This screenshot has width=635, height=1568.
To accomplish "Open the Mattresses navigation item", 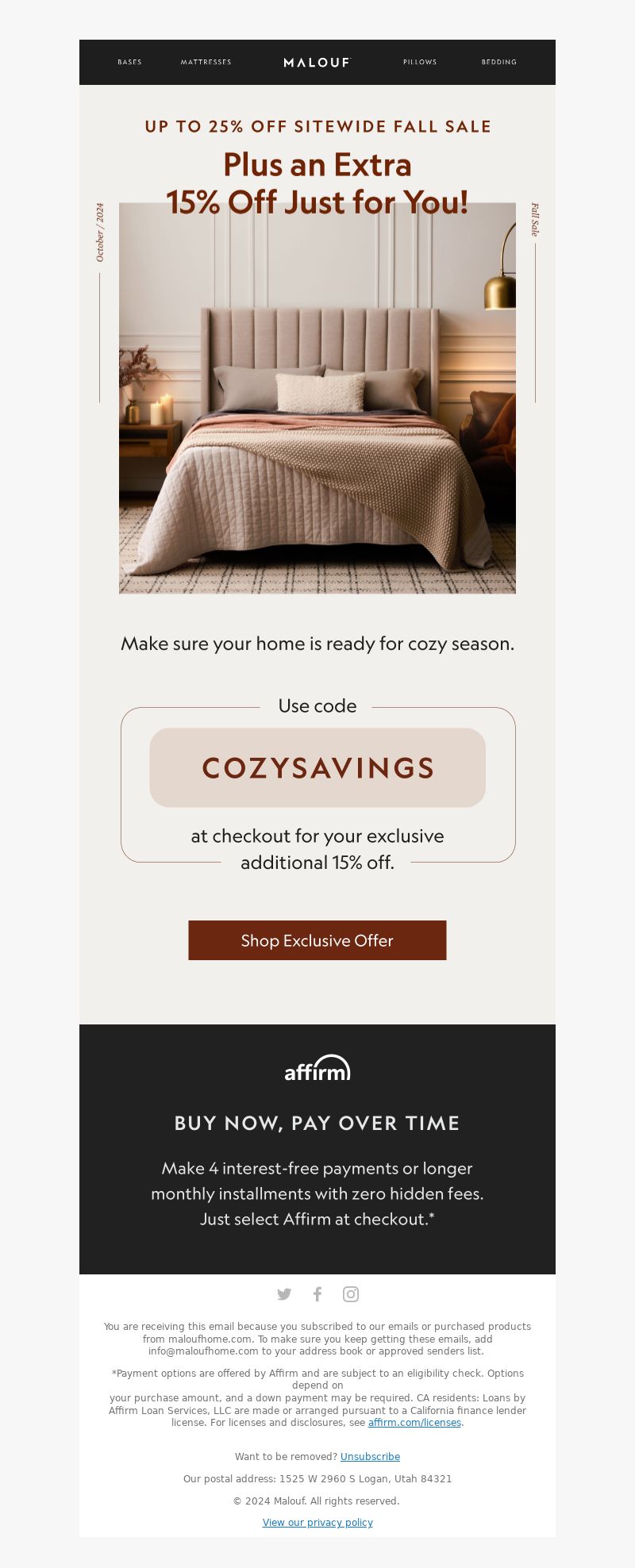I will coord(206,62).
